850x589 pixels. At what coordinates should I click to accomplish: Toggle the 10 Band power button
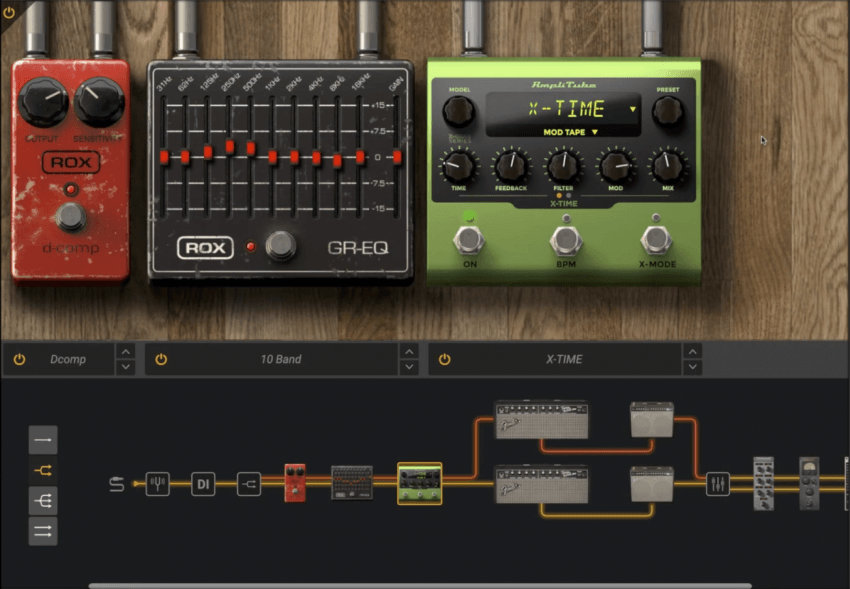click(x=161, y=359)
